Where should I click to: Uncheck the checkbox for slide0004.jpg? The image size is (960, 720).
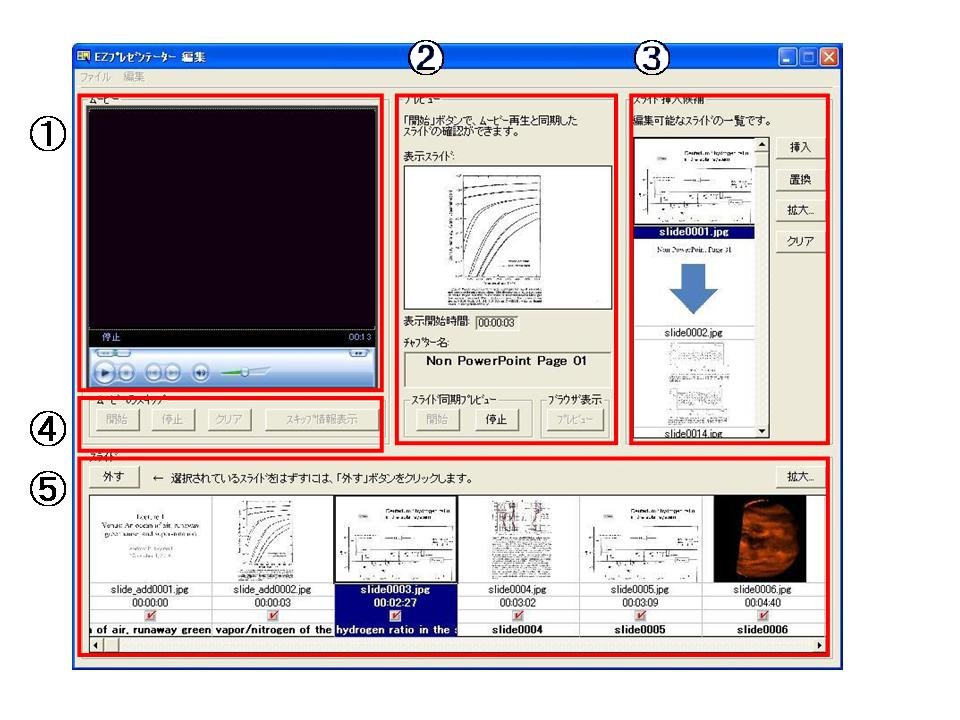[520, 616]
